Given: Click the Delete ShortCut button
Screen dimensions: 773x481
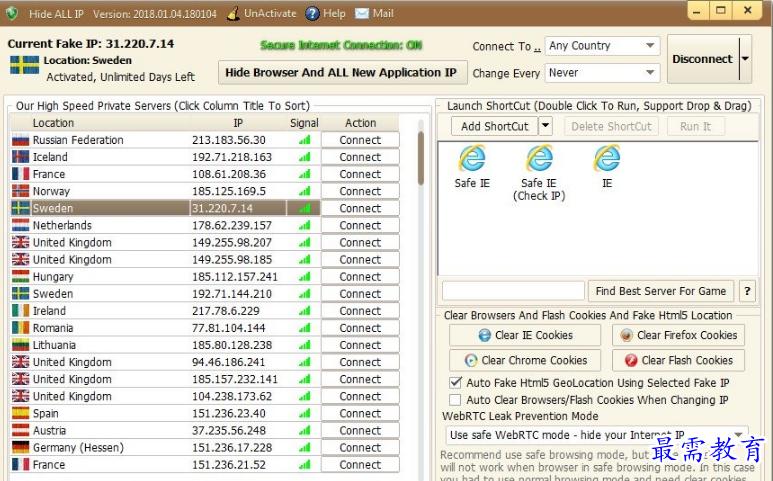Looking at the screenshot, I should (x=611, y=126).
